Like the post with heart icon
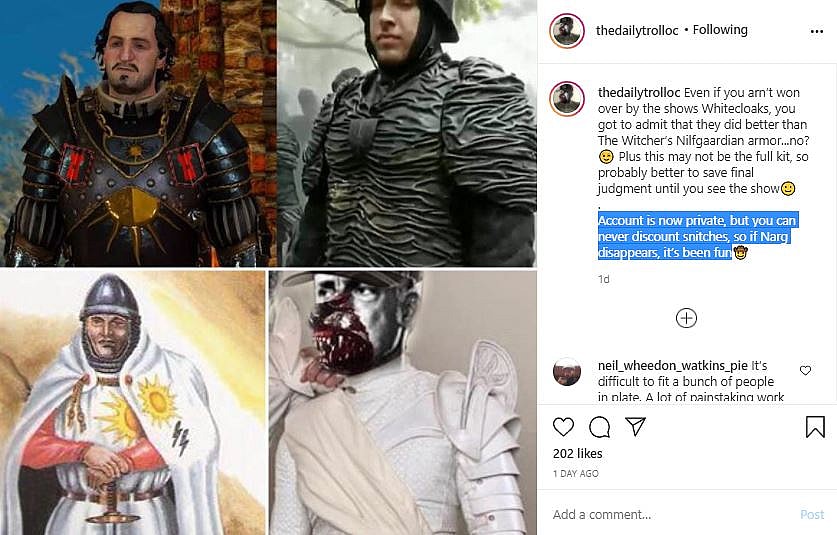 563,427
